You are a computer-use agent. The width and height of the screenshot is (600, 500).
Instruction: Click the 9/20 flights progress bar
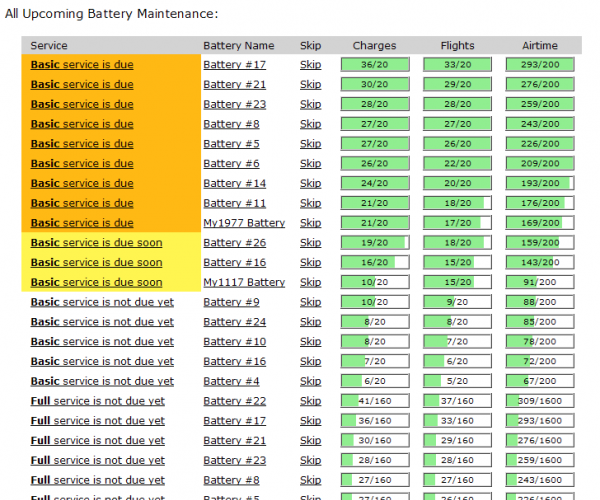pyautogui.click(x=457, y=302)
